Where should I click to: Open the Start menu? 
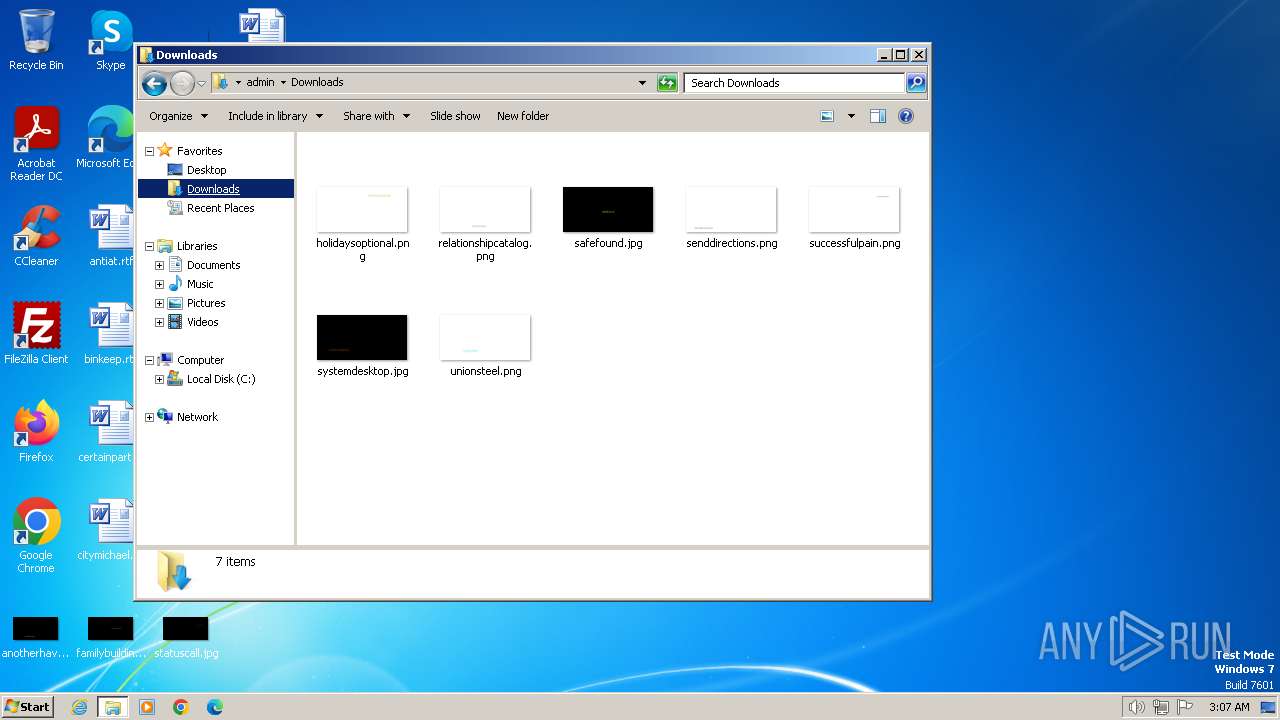point(28,707)
